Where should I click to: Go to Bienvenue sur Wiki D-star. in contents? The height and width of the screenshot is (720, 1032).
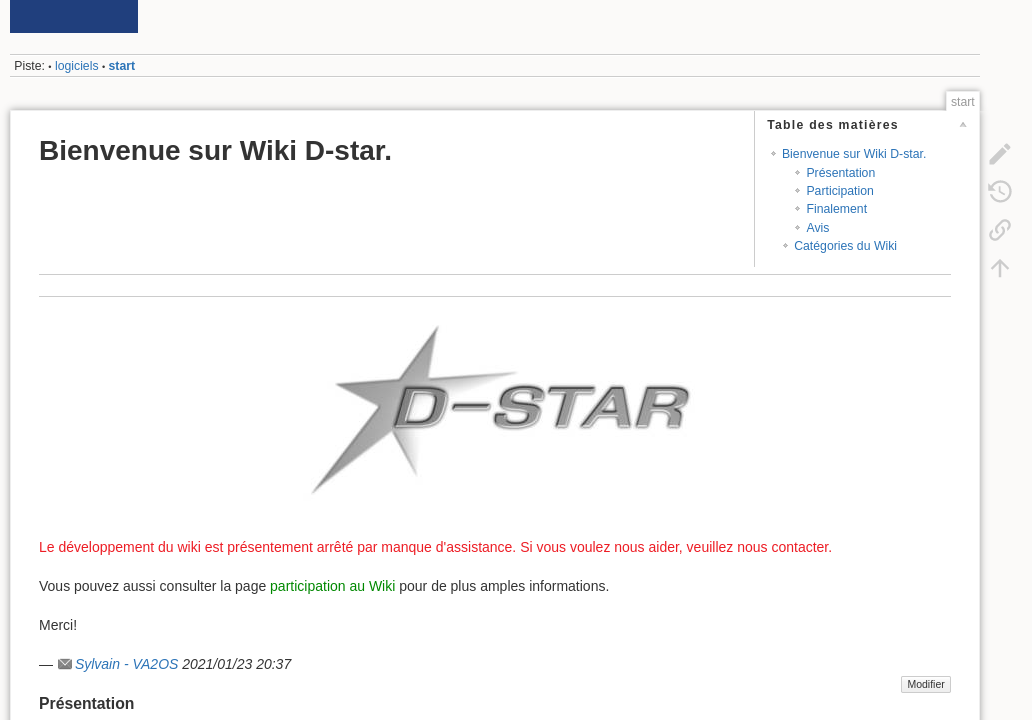click(854, 153)
